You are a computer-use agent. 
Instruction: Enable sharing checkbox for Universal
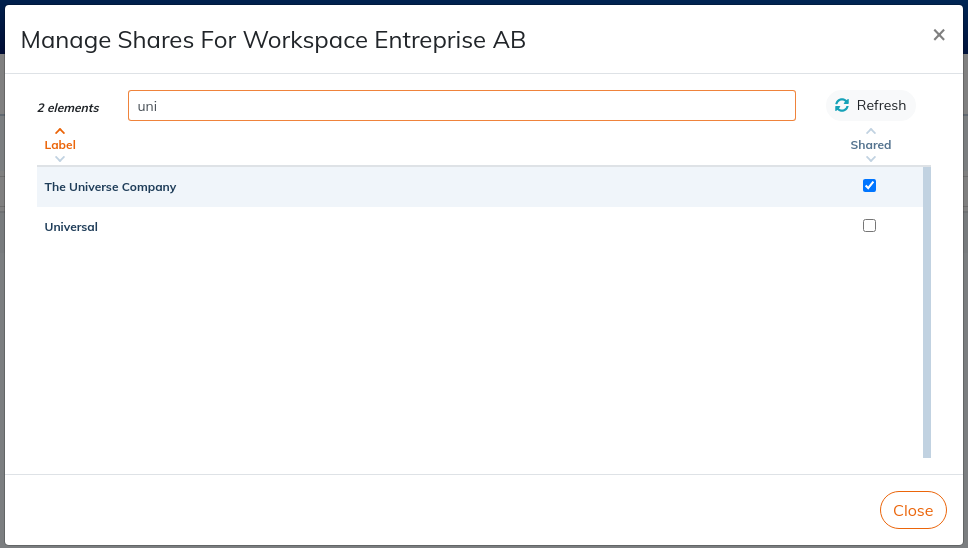click(869, 226)
